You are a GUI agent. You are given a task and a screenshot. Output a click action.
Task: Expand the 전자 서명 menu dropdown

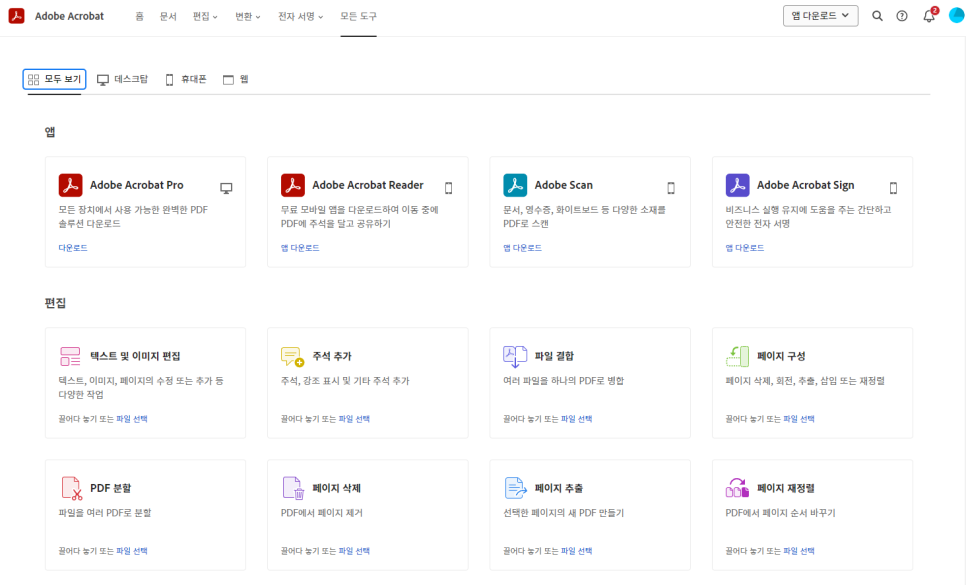point(301,17)
